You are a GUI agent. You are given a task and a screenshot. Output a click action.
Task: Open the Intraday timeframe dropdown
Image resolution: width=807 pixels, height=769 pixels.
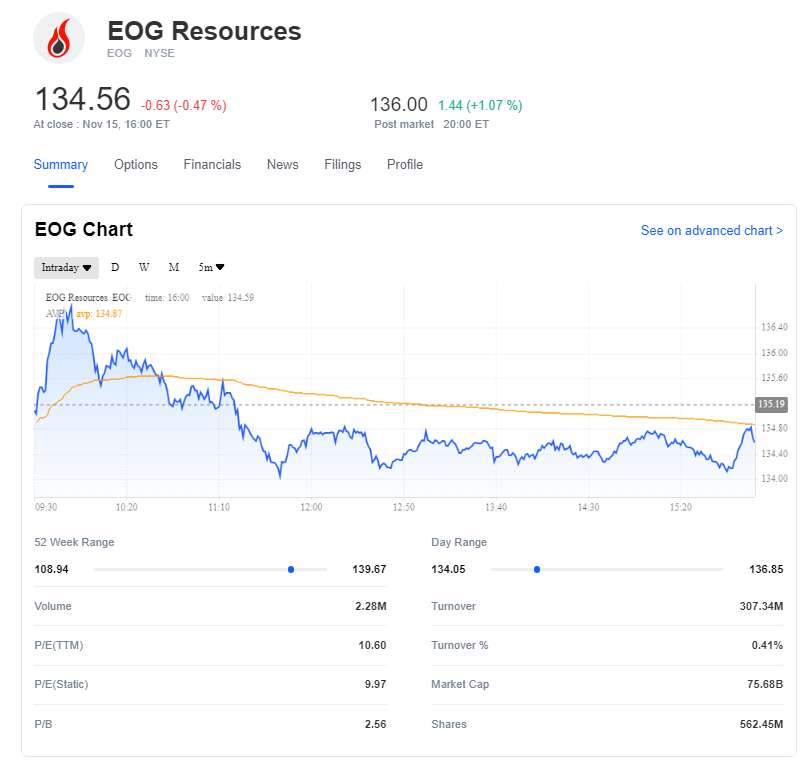coord(67,267)
